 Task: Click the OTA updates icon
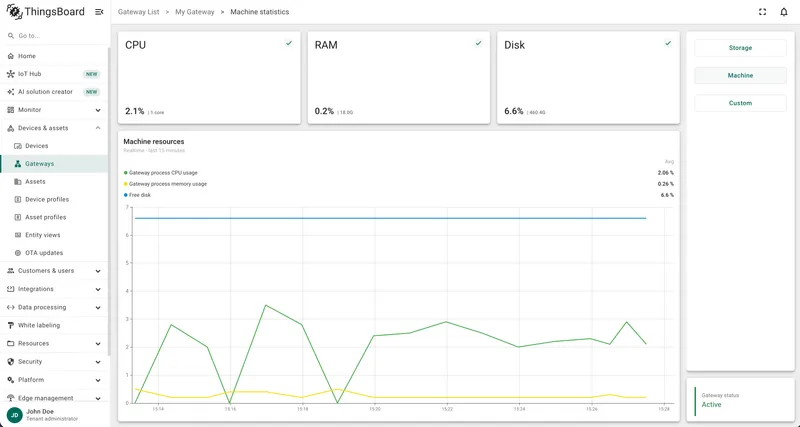[x=18, y=253]
